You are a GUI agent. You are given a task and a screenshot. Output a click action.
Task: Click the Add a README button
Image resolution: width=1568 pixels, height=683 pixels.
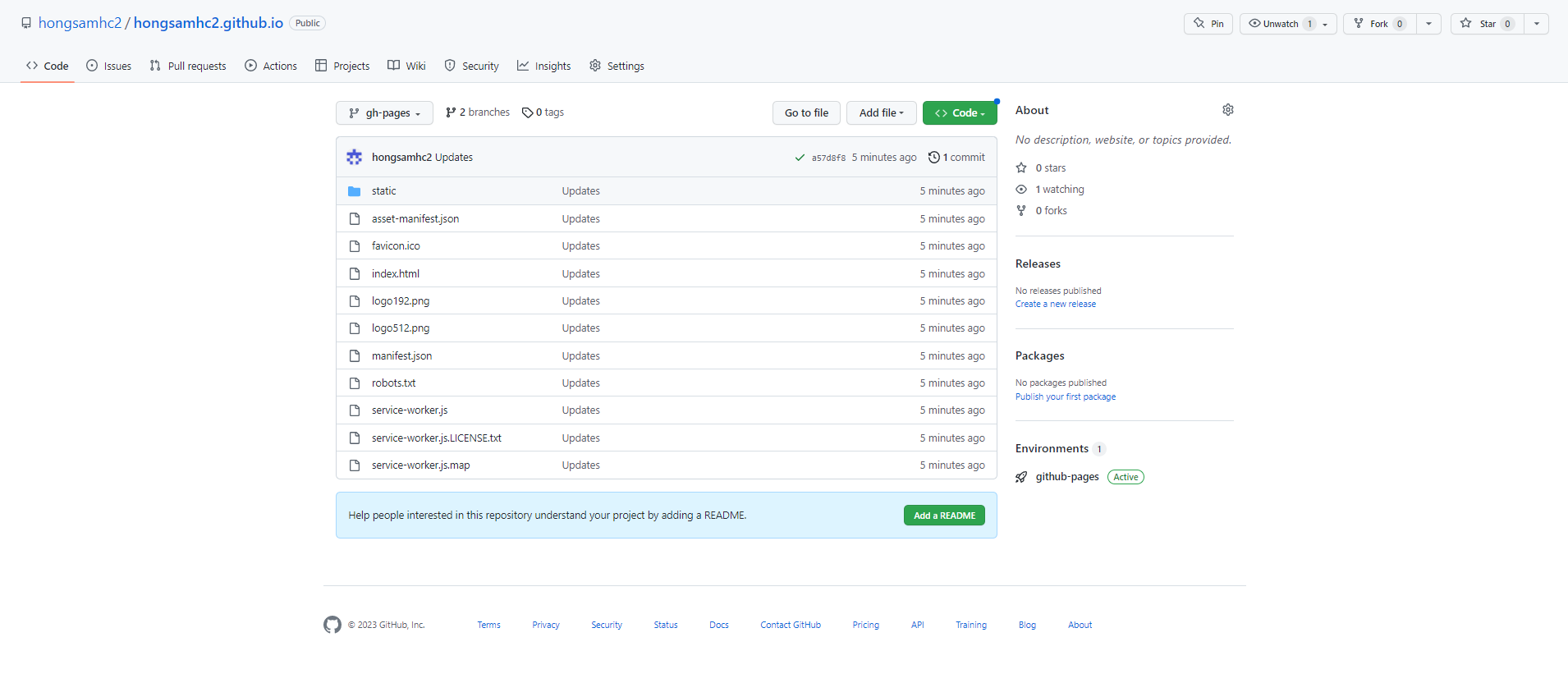coord(944,516)
